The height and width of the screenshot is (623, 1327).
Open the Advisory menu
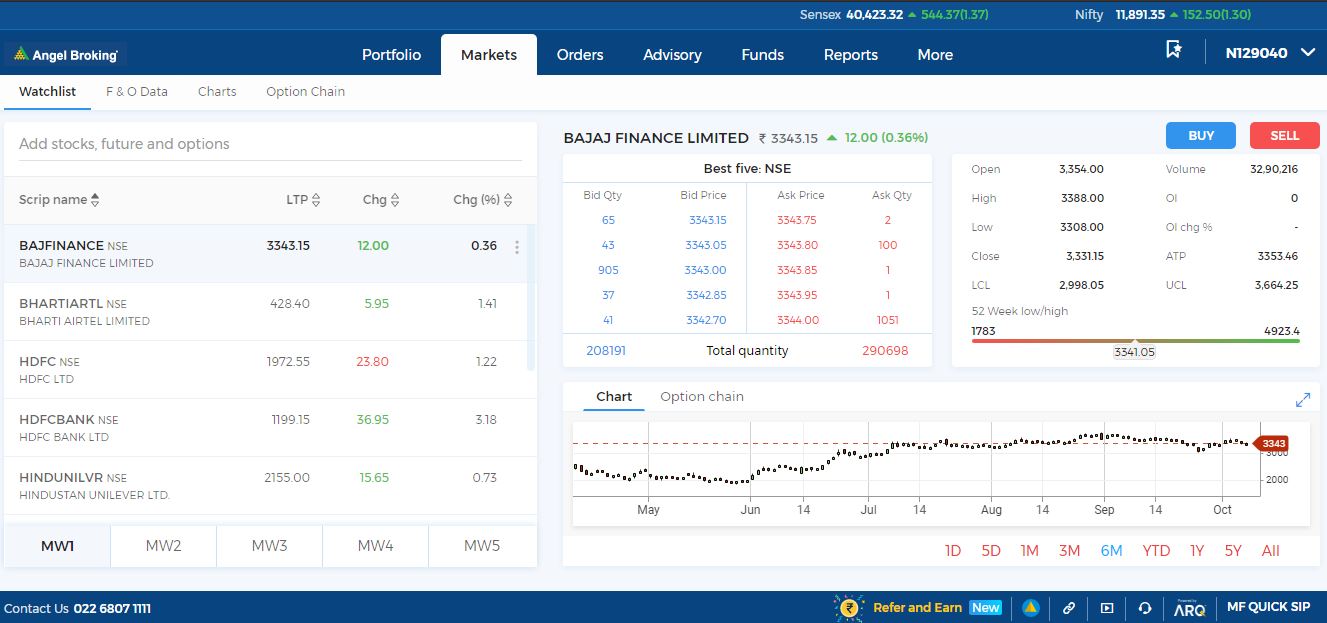coord(672,55)
